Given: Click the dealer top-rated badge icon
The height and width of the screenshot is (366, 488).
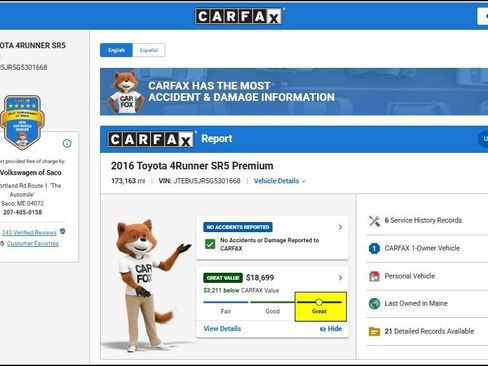Looking at the screenshot, I should click(x=22, y=122).
